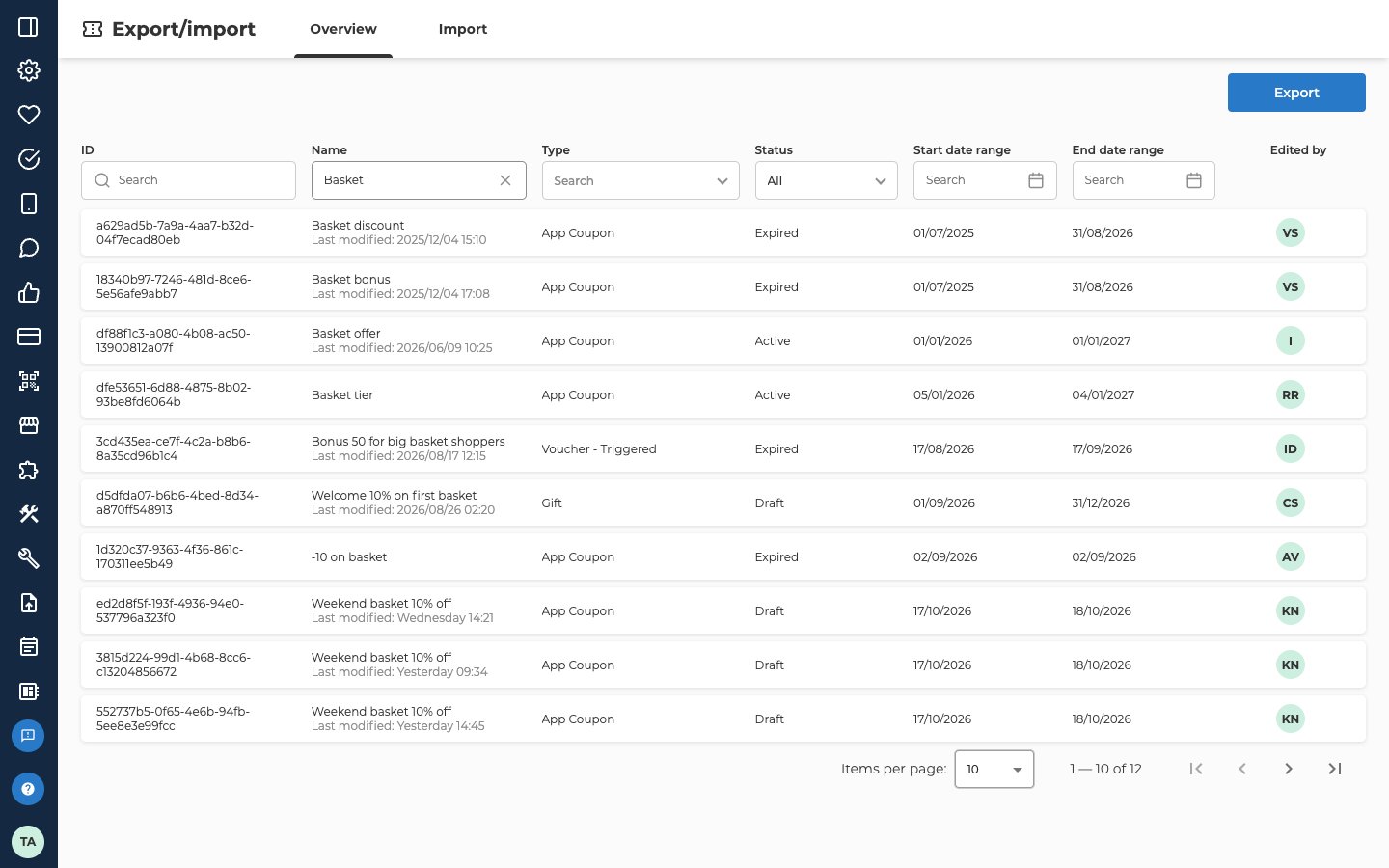The height and width of the screenshot is (868, 1389).
Task: Click the ID editor avatar badge
Action: point(1291,448)
